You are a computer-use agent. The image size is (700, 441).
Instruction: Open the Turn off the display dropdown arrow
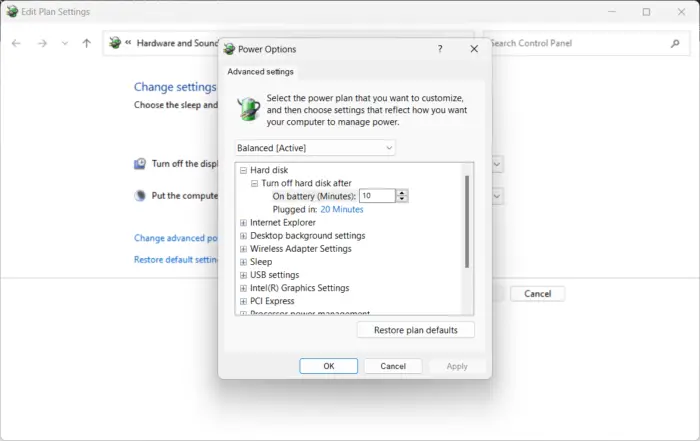497,164
